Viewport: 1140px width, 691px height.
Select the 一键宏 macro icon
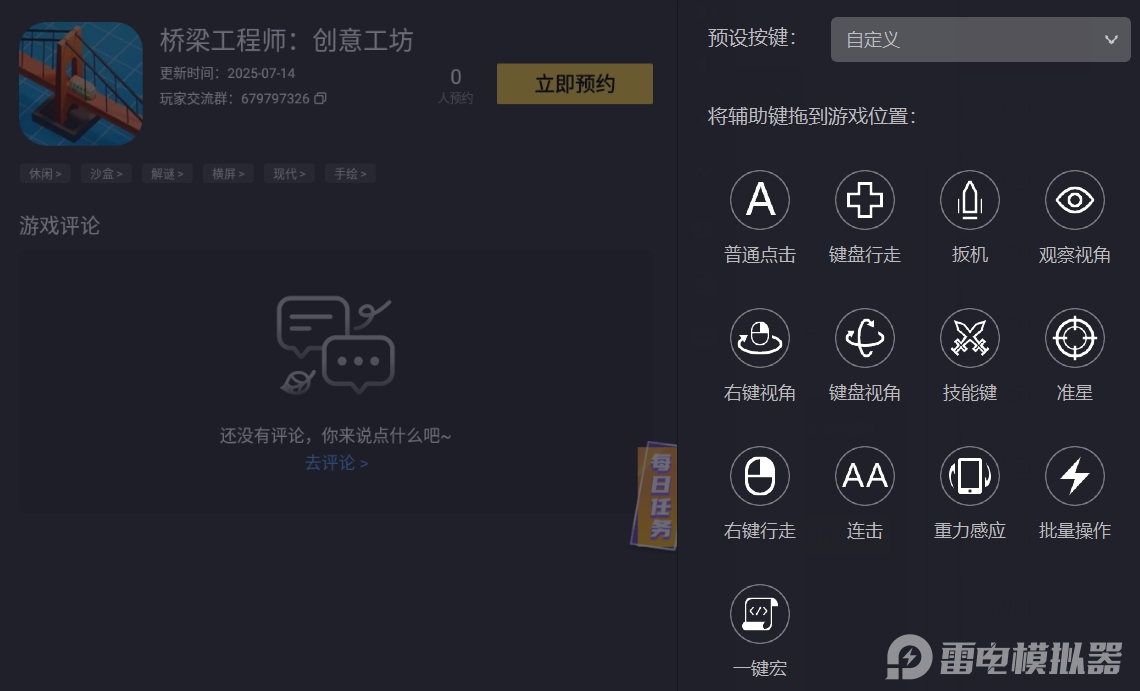point(760,613)
